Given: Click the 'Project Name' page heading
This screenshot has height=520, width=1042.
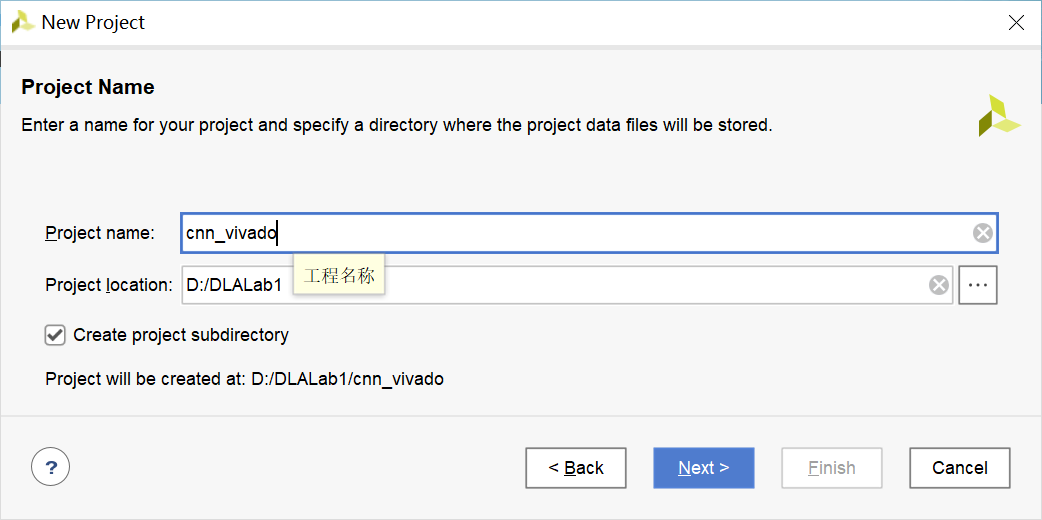Looking at the screenshot, I should 88,87.
